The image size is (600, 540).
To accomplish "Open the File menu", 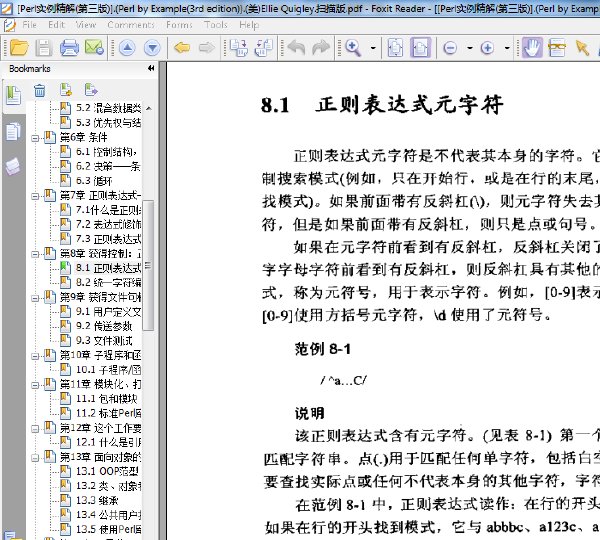I will point(29,25).
